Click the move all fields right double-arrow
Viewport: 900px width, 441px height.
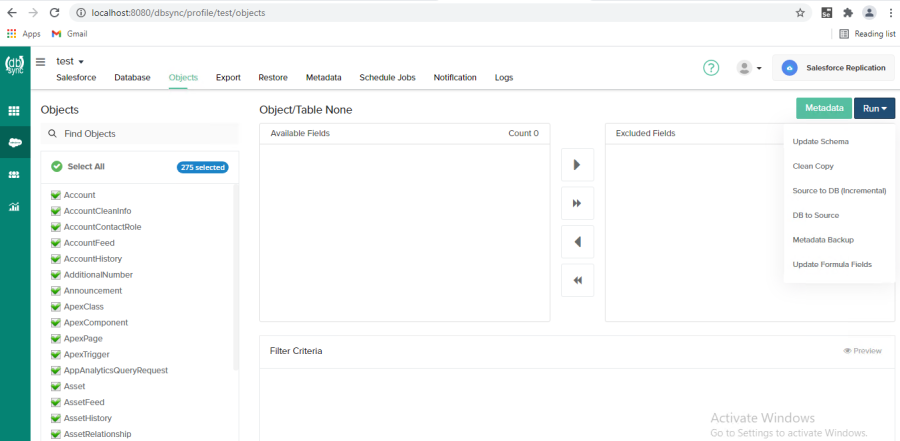click(x=577, y=203)
